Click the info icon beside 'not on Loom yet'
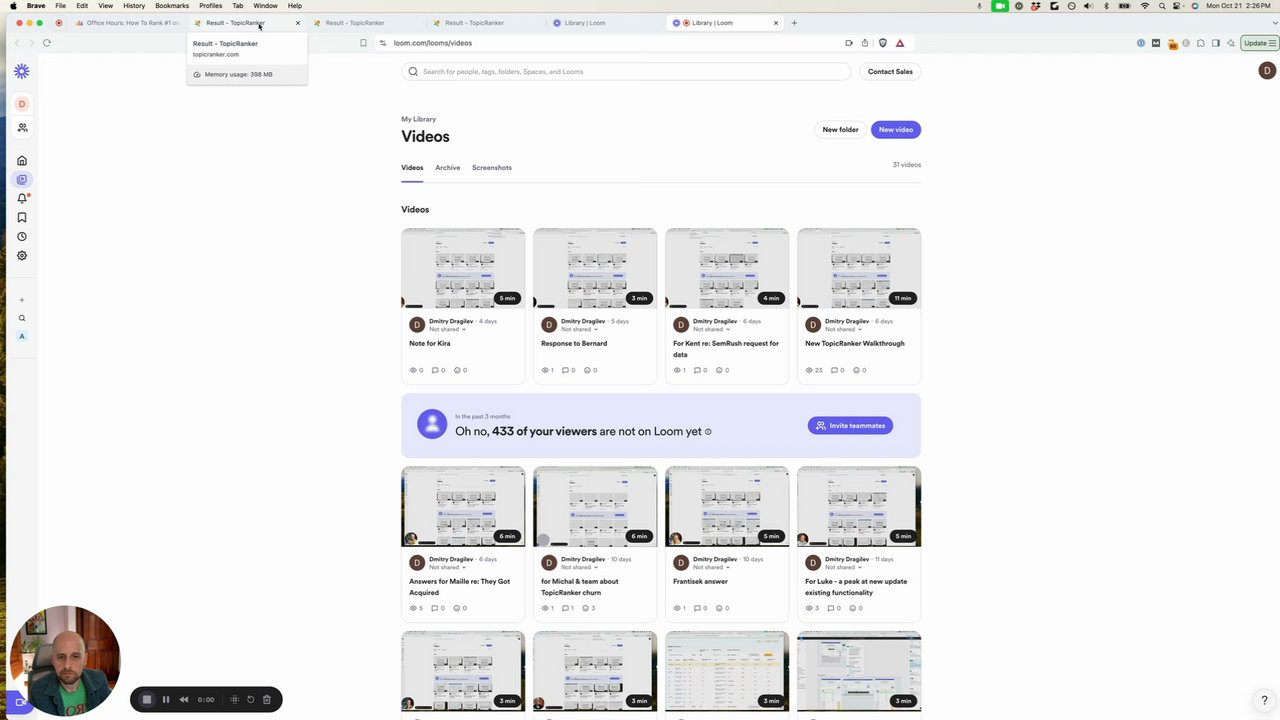This screenshot has width=1280, height=720. [708, 432]
